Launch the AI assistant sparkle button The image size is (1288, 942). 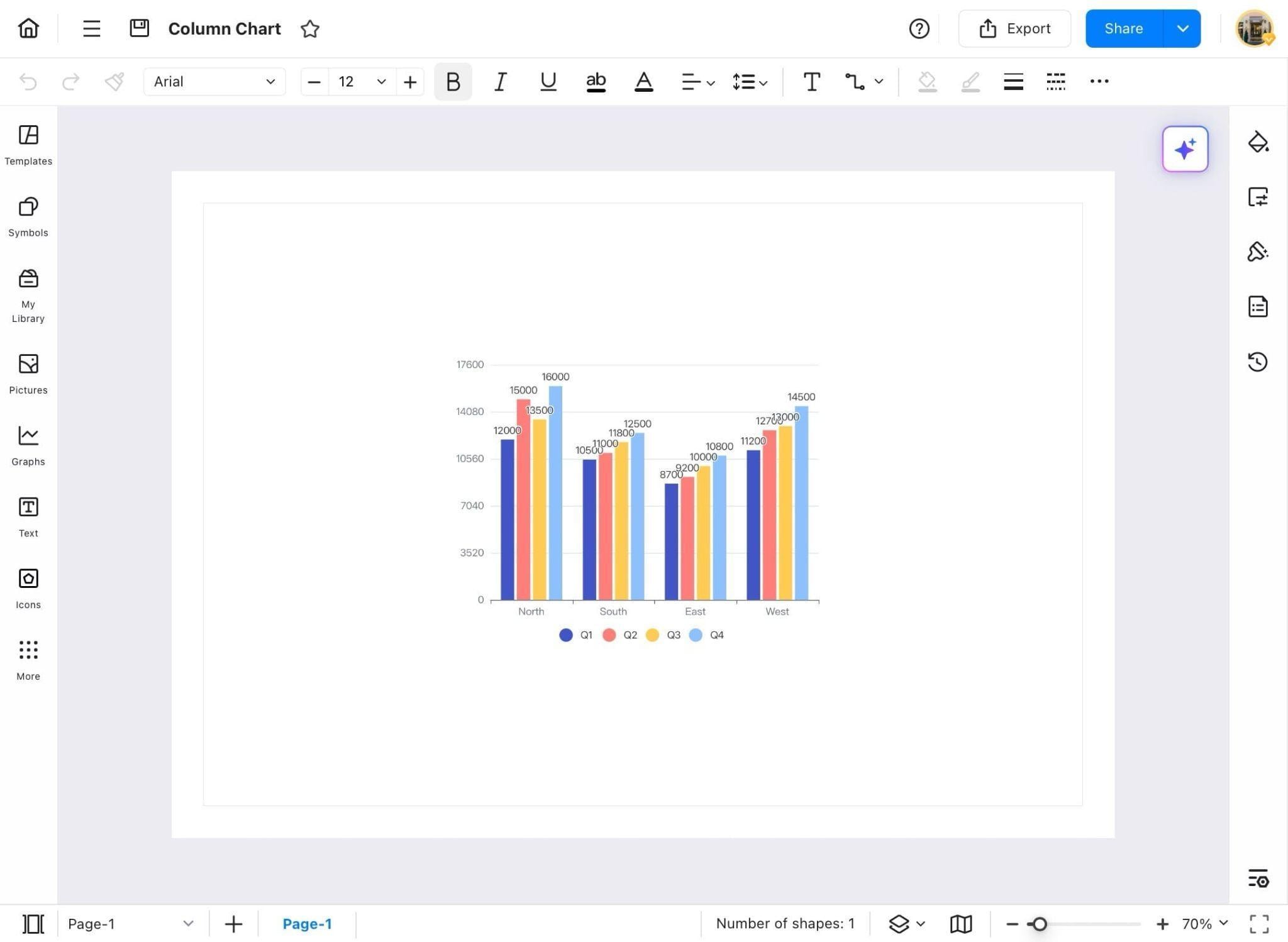pyautogui.click(x=1185, y=149)
